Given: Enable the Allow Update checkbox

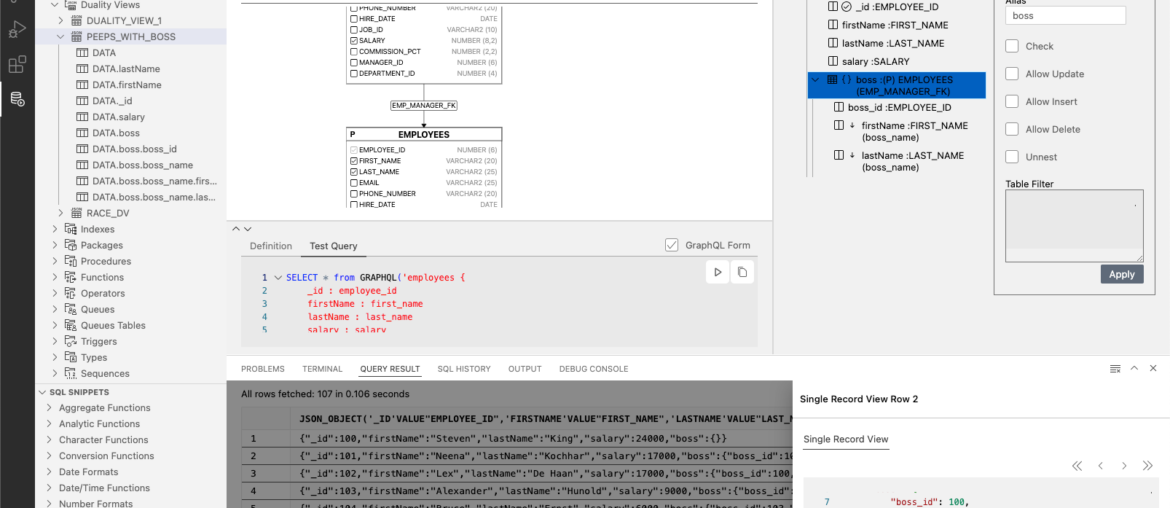Looking at the screenshot, I should pyautogui.click(x=1012, y=74).
